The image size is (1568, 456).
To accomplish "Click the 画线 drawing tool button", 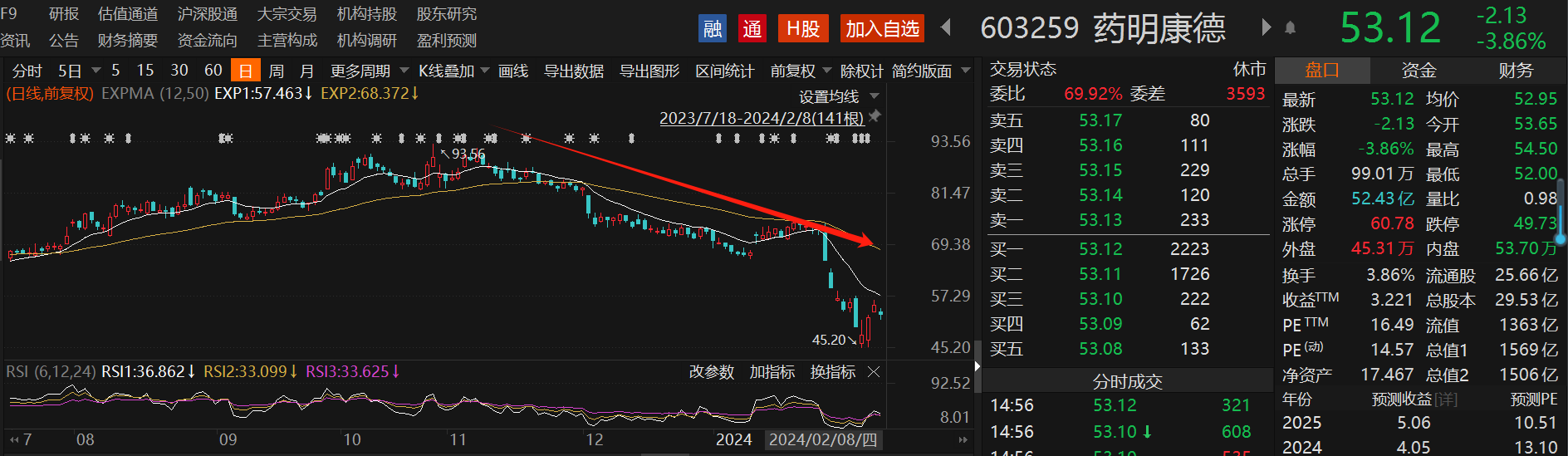I will [x=513, y=71].
